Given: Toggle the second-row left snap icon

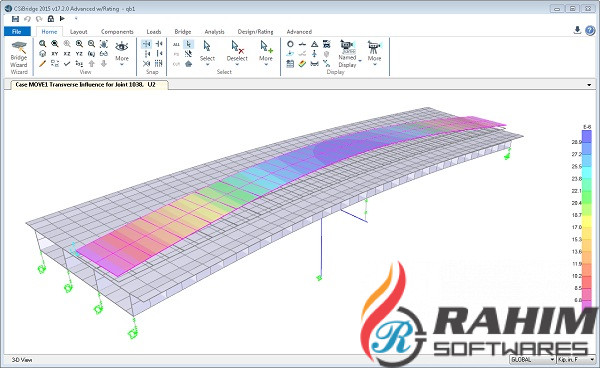Looking at the screenshot, I should pos(147,54).
